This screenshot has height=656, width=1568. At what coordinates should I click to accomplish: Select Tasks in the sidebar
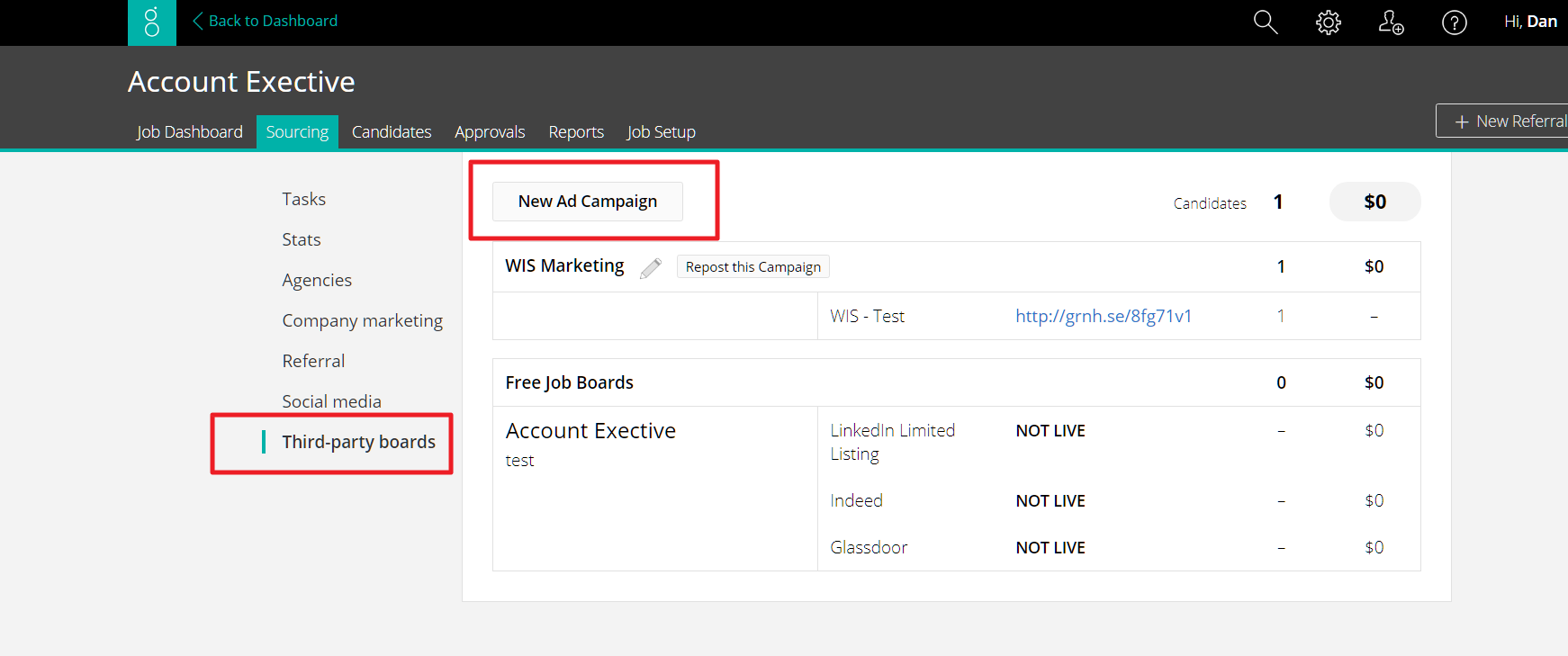[x=303, y=199]
